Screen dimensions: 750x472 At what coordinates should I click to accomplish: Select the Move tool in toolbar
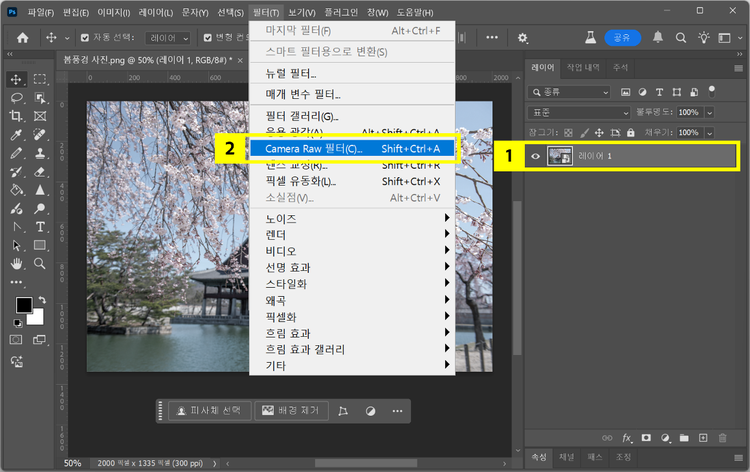coord(16,79)
